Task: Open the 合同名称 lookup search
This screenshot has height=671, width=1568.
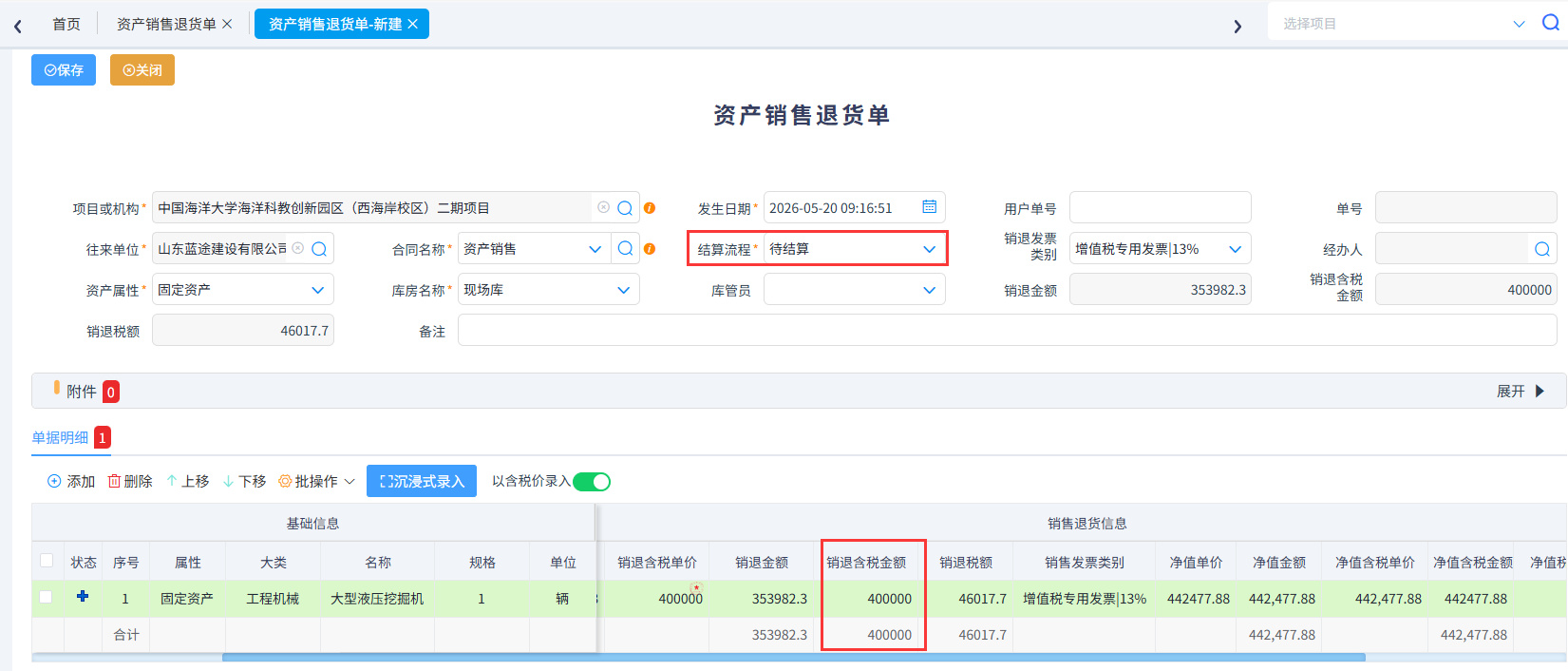Action: 625,248
